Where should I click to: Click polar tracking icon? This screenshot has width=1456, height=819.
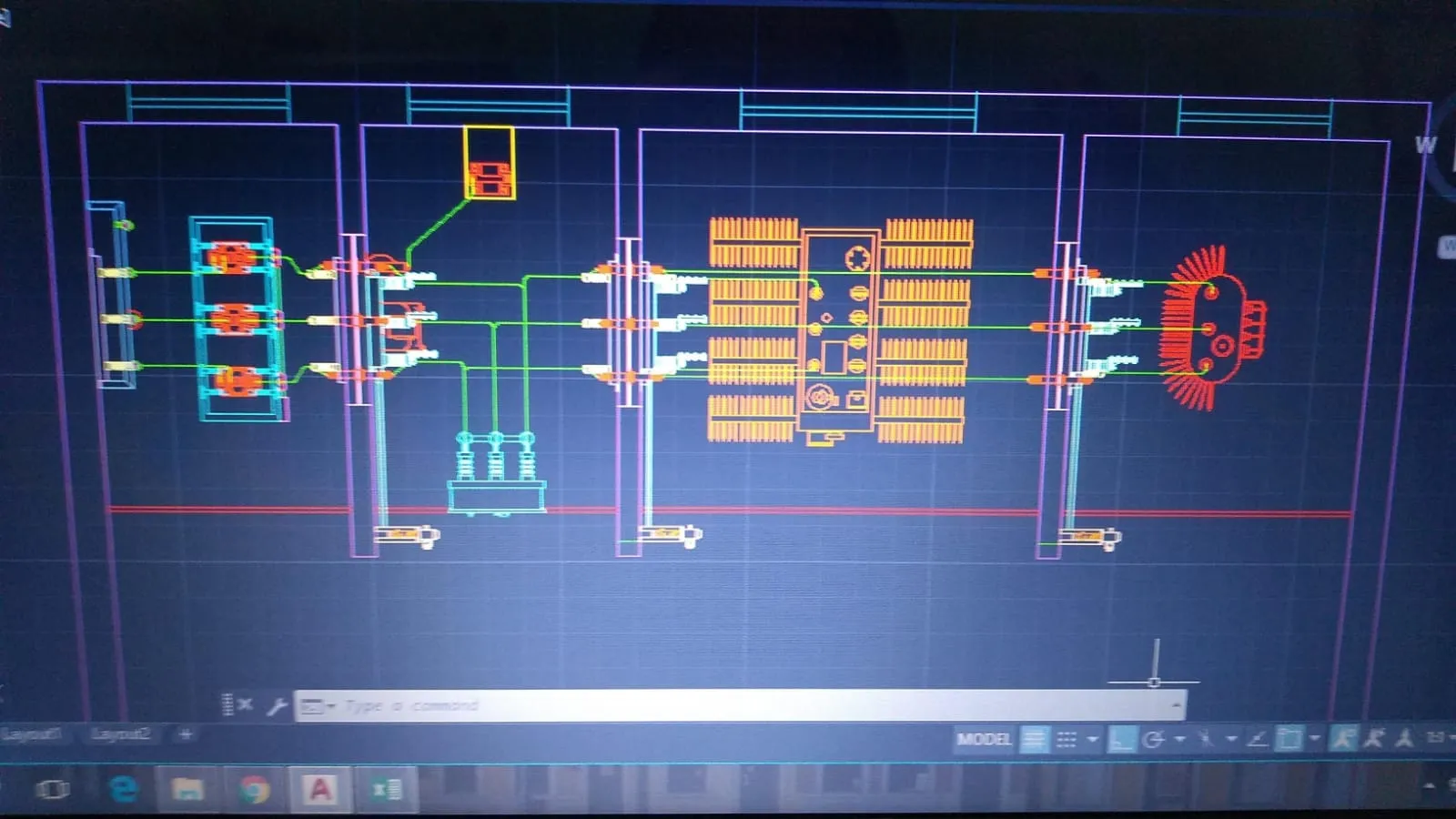[x=1154, y=739]
